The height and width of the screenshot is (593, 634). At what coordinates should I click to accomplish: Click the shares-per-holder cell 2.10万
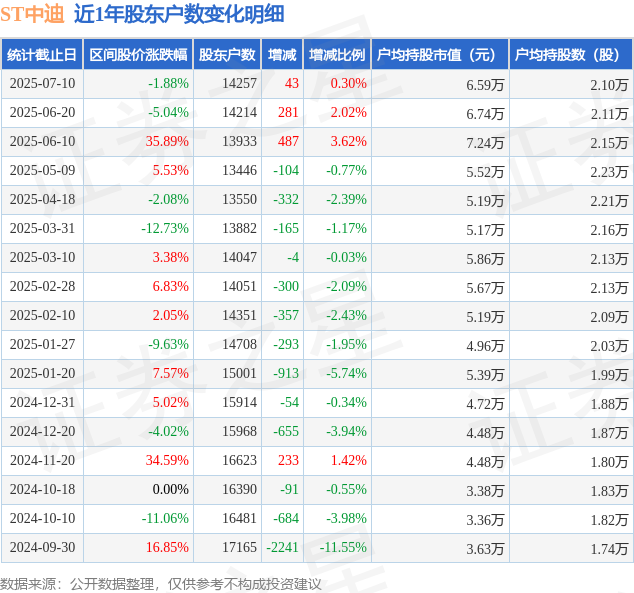tap(609, 85)
